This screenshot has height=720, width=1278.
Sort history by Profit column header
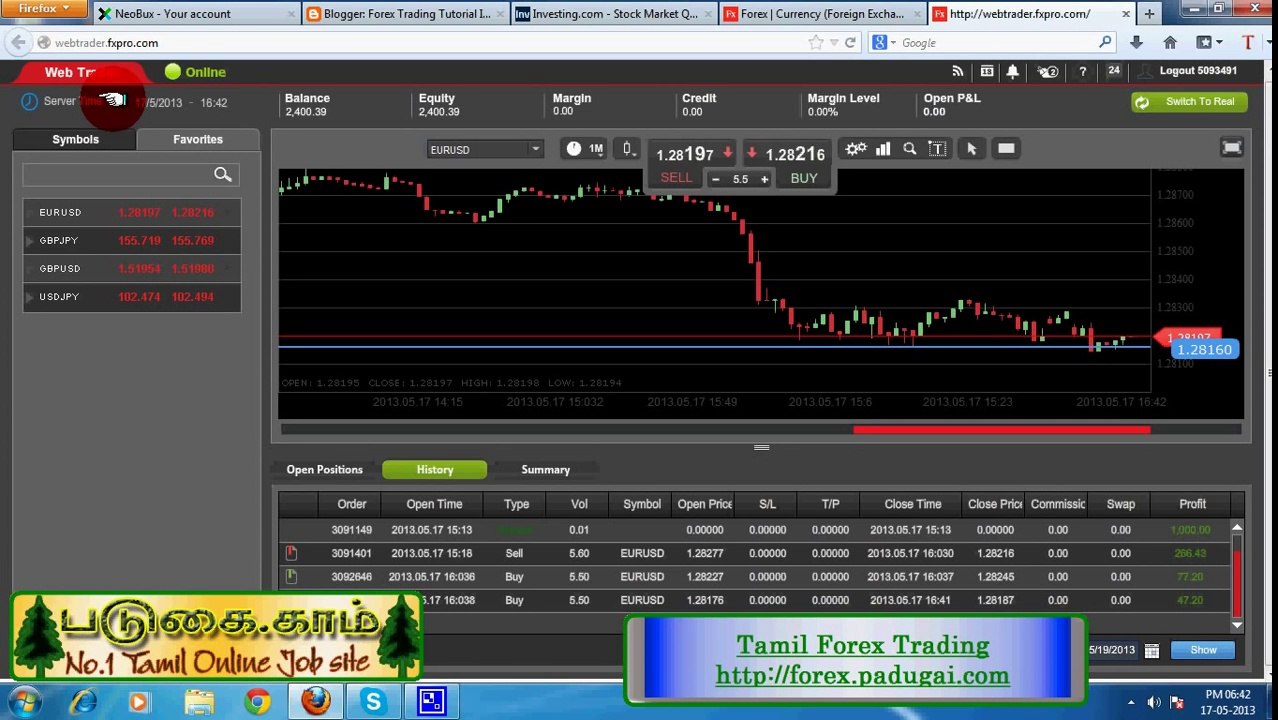(1192, 504)
